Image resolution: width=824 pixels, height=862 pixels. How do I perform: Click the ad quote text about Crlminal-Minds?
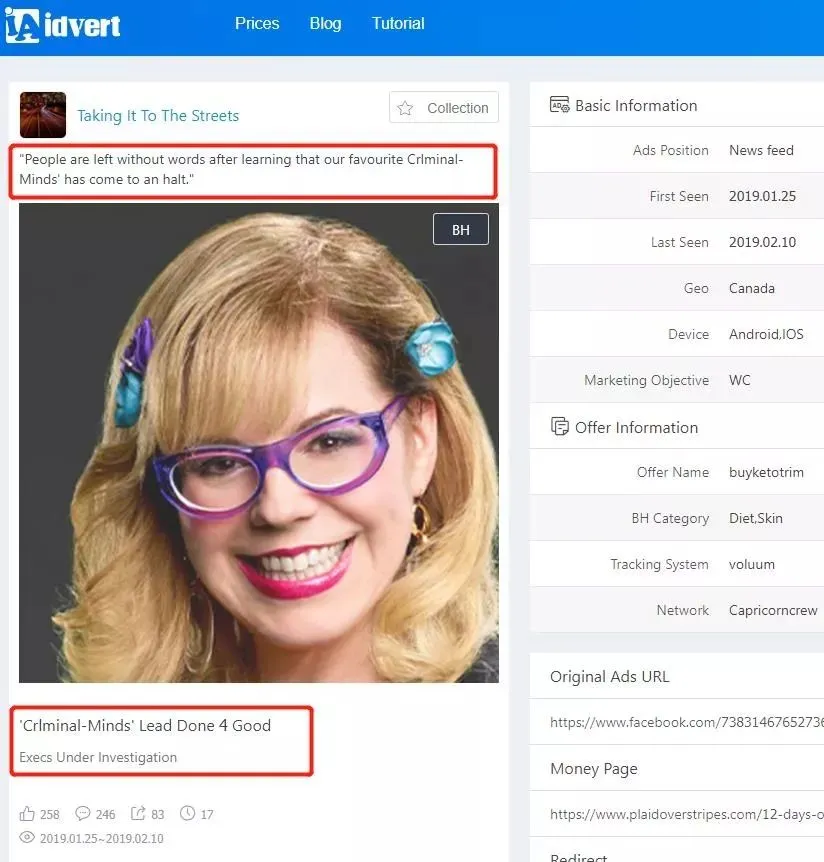(241, 169)
